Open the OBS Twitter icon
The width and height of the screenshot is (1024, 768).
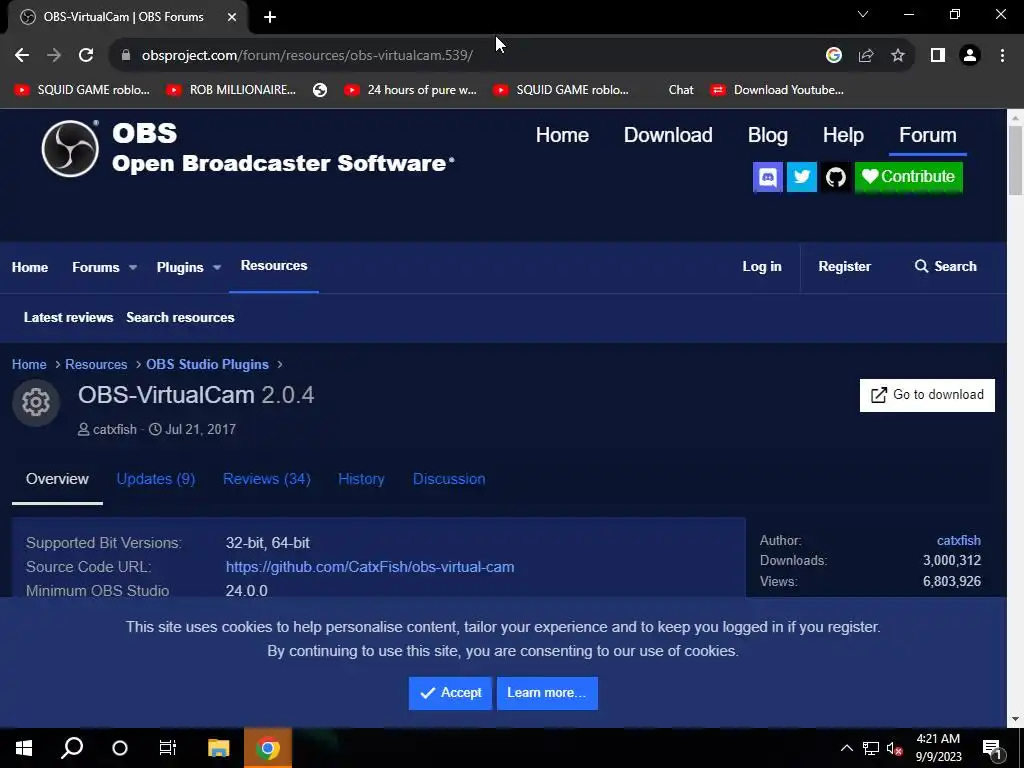point(801,177)
